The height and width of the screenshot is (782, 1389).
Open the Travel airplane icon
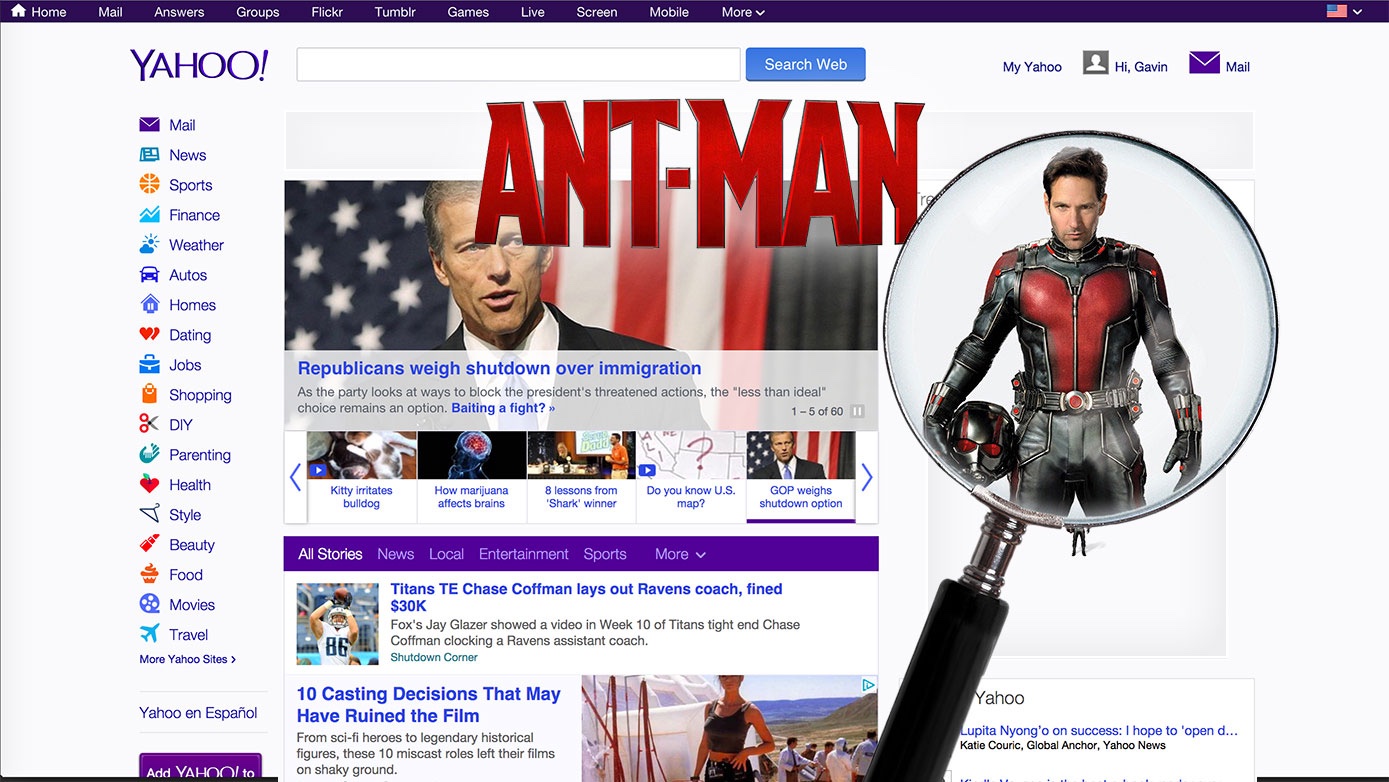click(149, 634)
